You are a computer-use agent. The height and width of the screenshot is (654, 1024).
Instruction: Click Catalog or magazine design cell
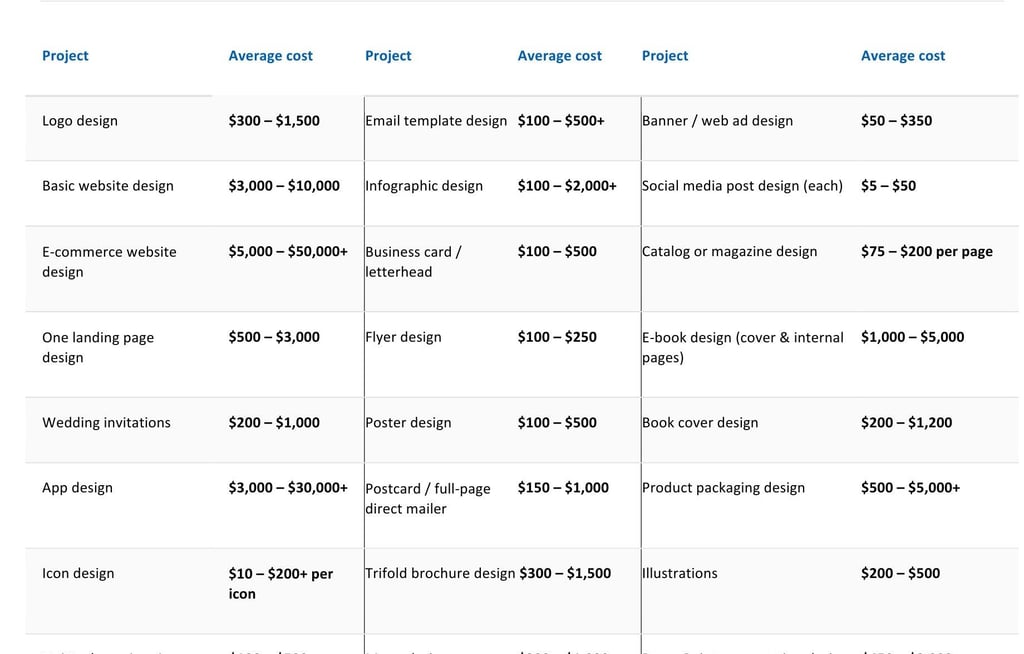click(x=729, y=252)
